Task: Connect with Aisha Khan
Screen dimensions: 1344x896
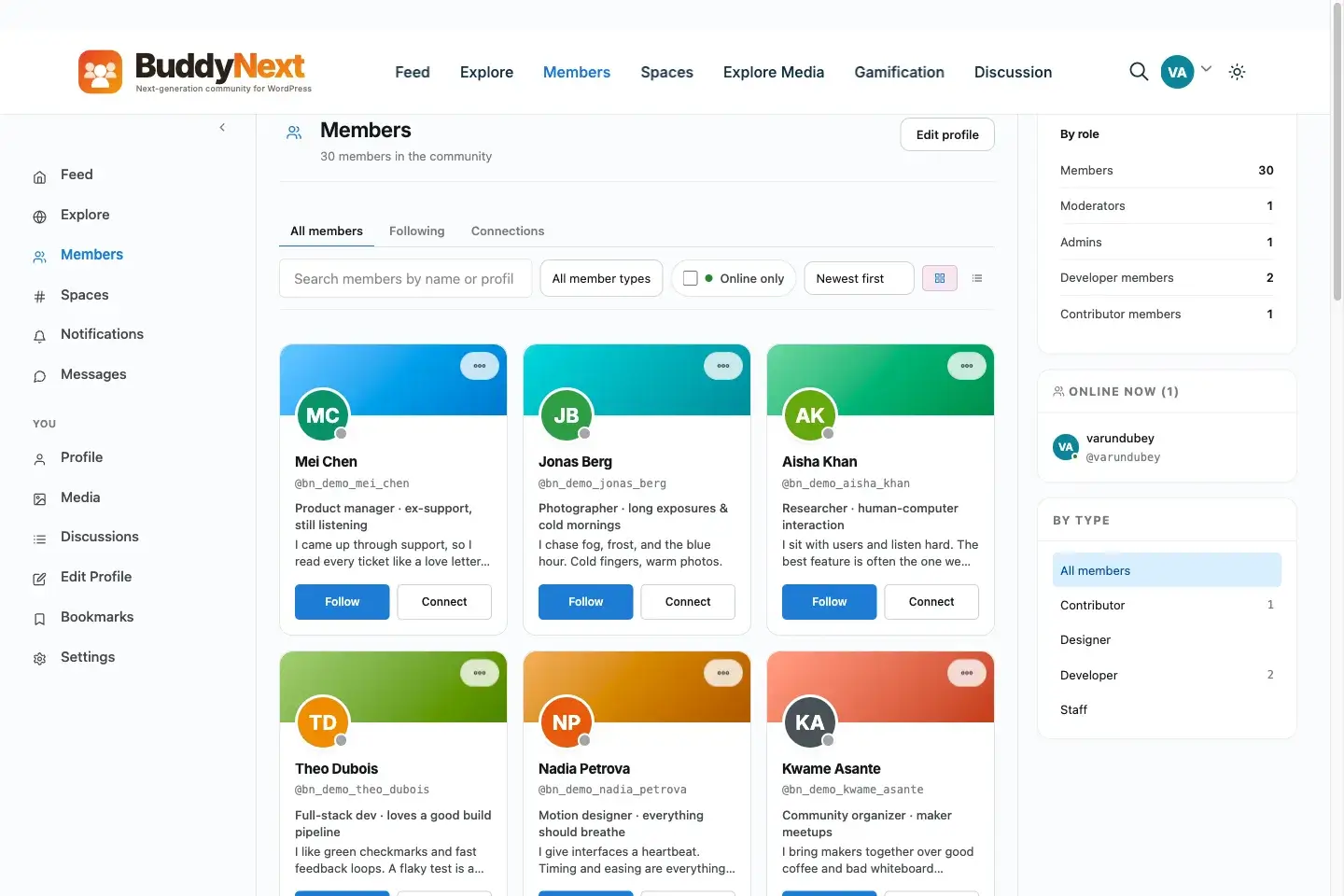Action: [931, 602]
